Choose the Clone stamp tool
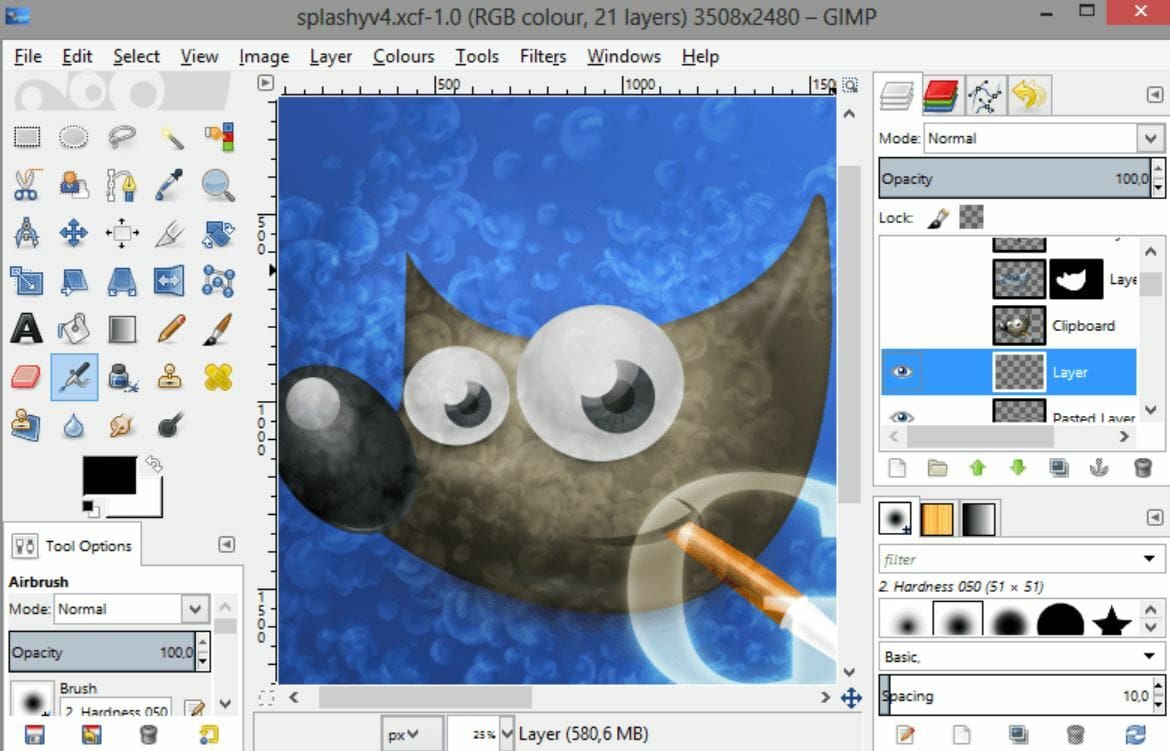Screen dimensions: 1170x751 [168, 375]
